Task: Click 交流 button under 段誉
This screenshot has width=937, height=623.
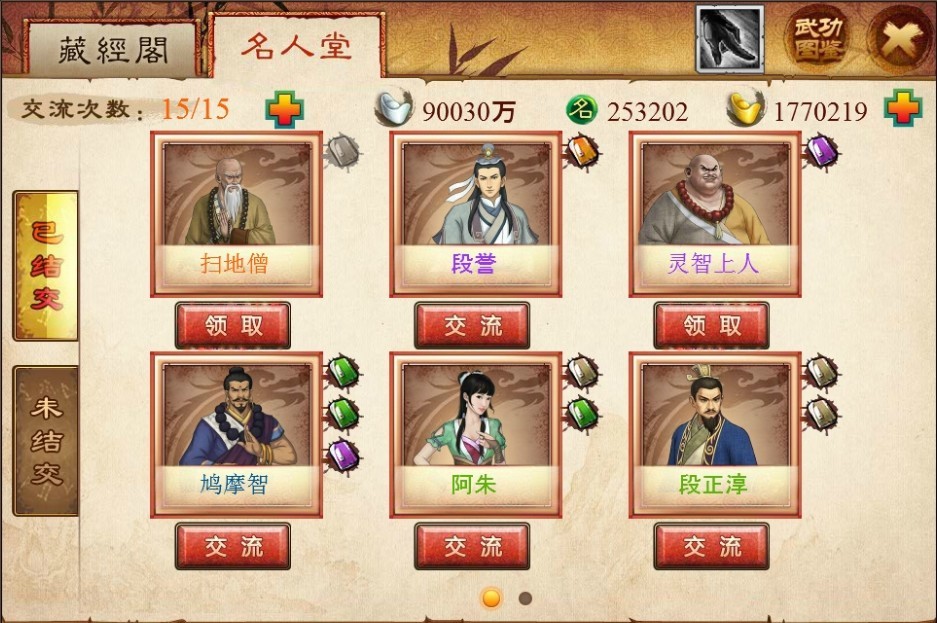Action: pyautogui.click(x=472, y=326)
